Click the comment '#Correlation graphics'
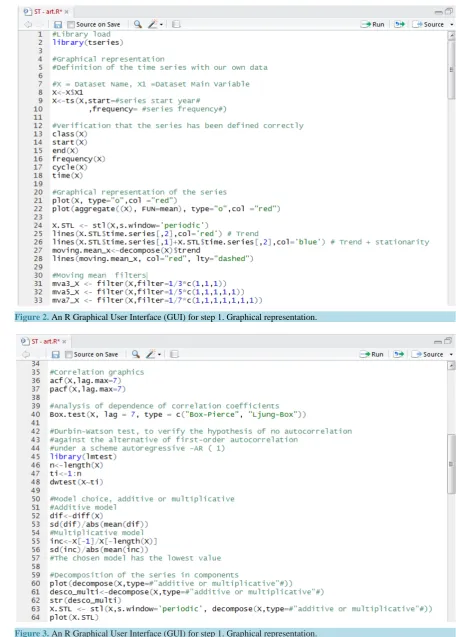This screenshot has width=456, height=637. coord(97,372)
